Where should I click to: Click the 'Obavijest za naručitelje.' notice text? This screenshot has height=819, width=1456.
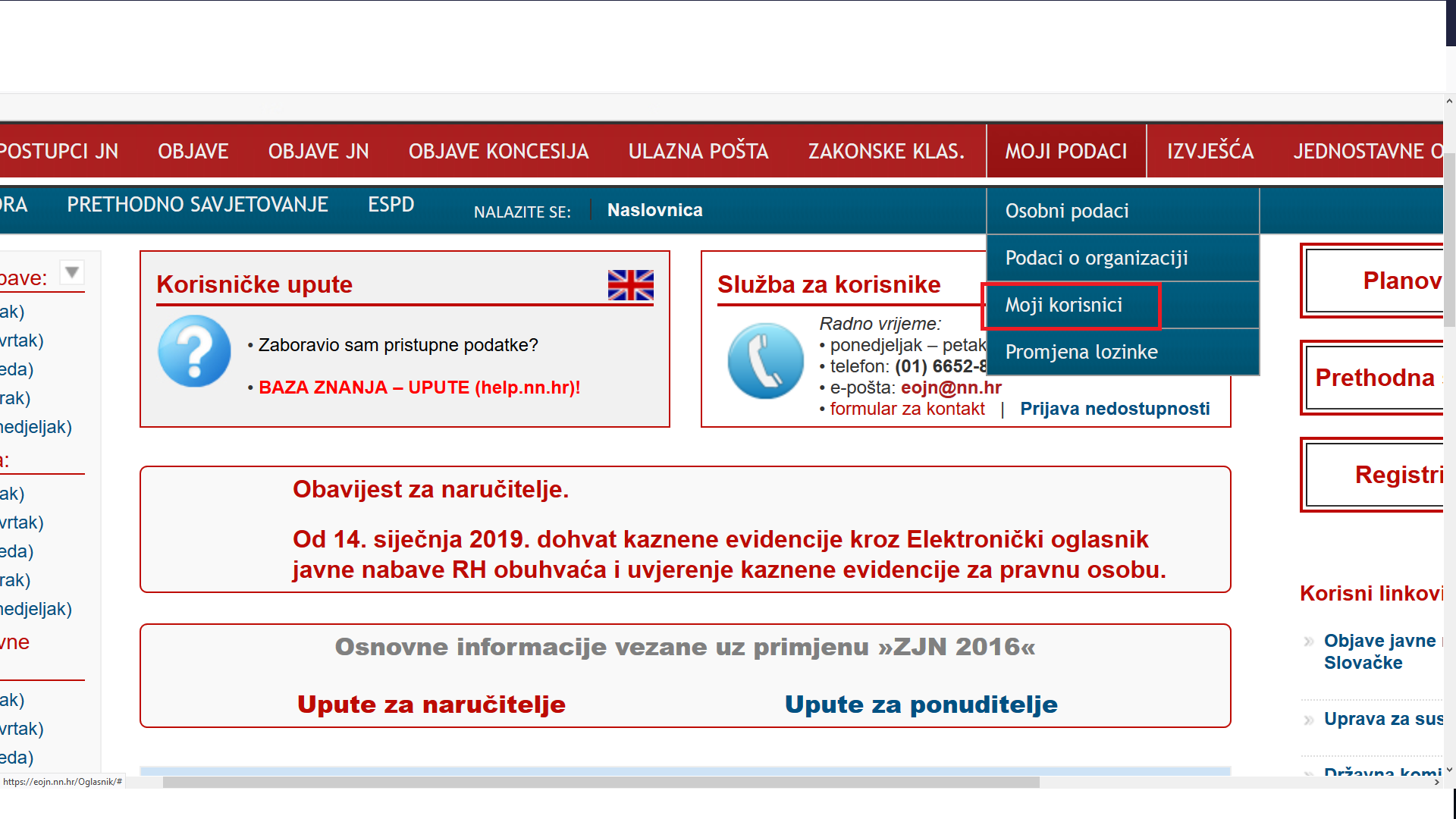pos(431,489)
